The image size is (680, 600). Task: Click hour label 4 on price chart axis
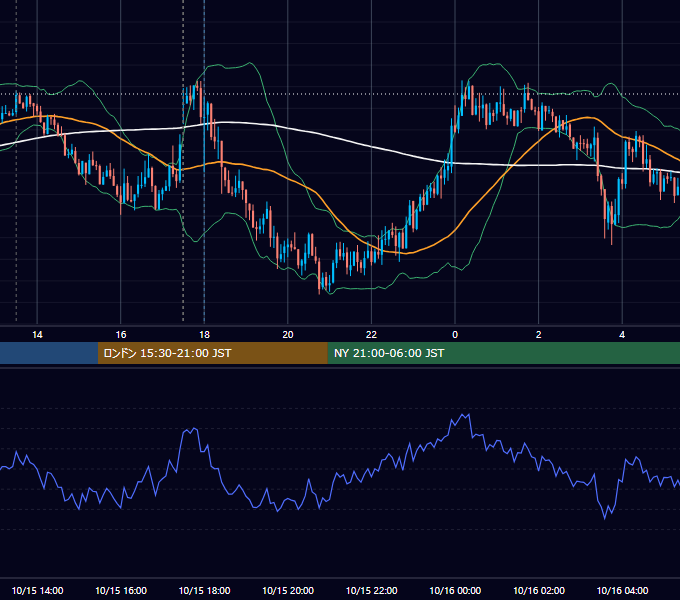click(x=622, y=335)
